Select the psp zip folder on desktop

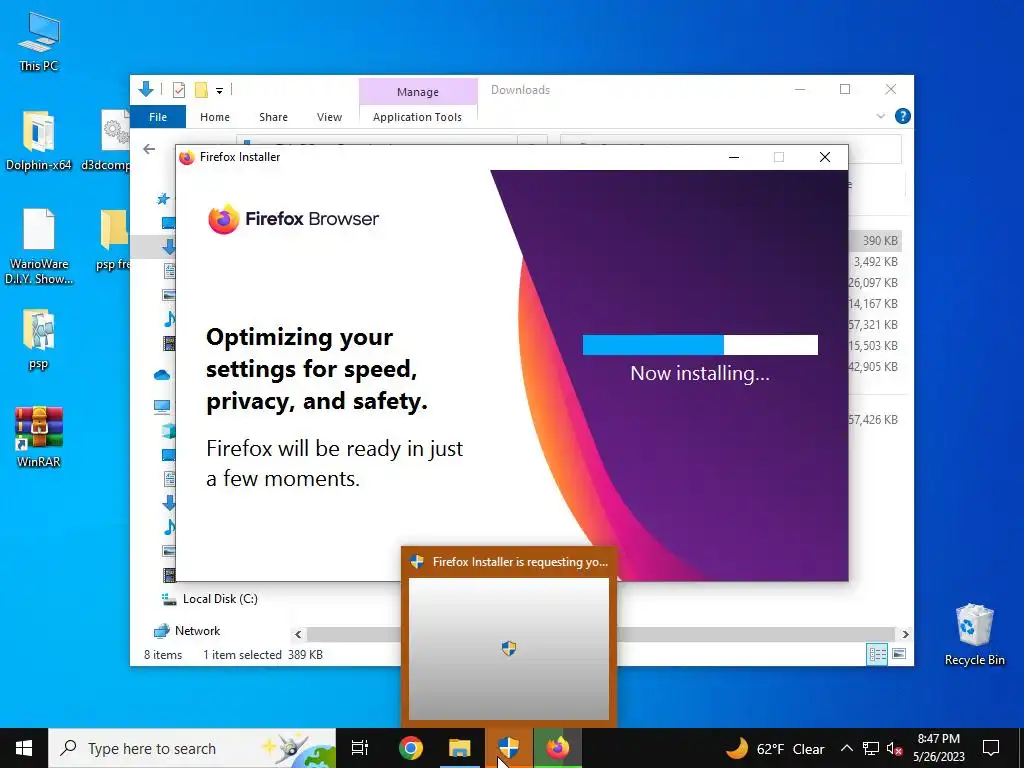click(39, 340)
